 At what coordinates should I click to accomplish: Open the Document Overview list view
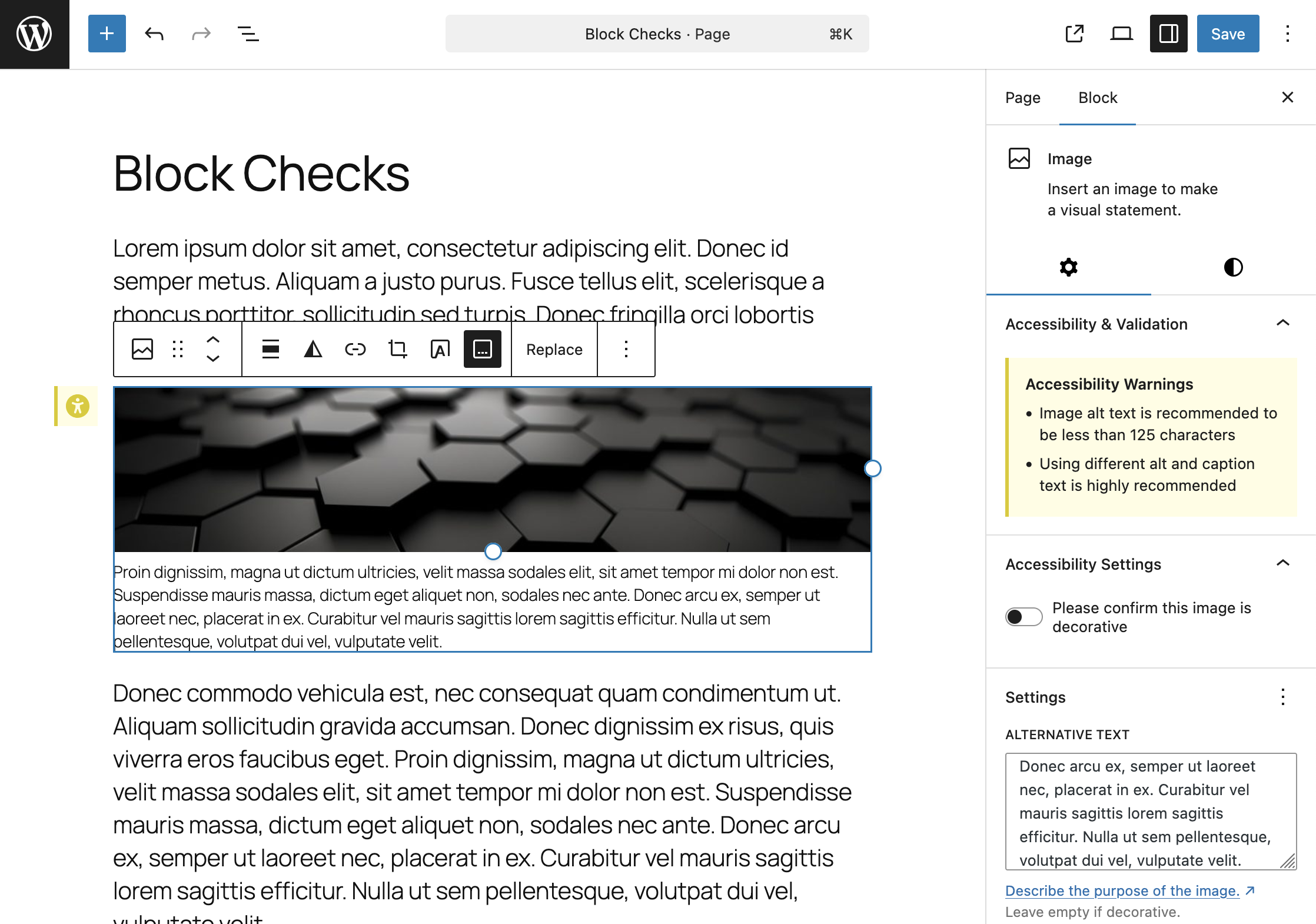point(247,34)
